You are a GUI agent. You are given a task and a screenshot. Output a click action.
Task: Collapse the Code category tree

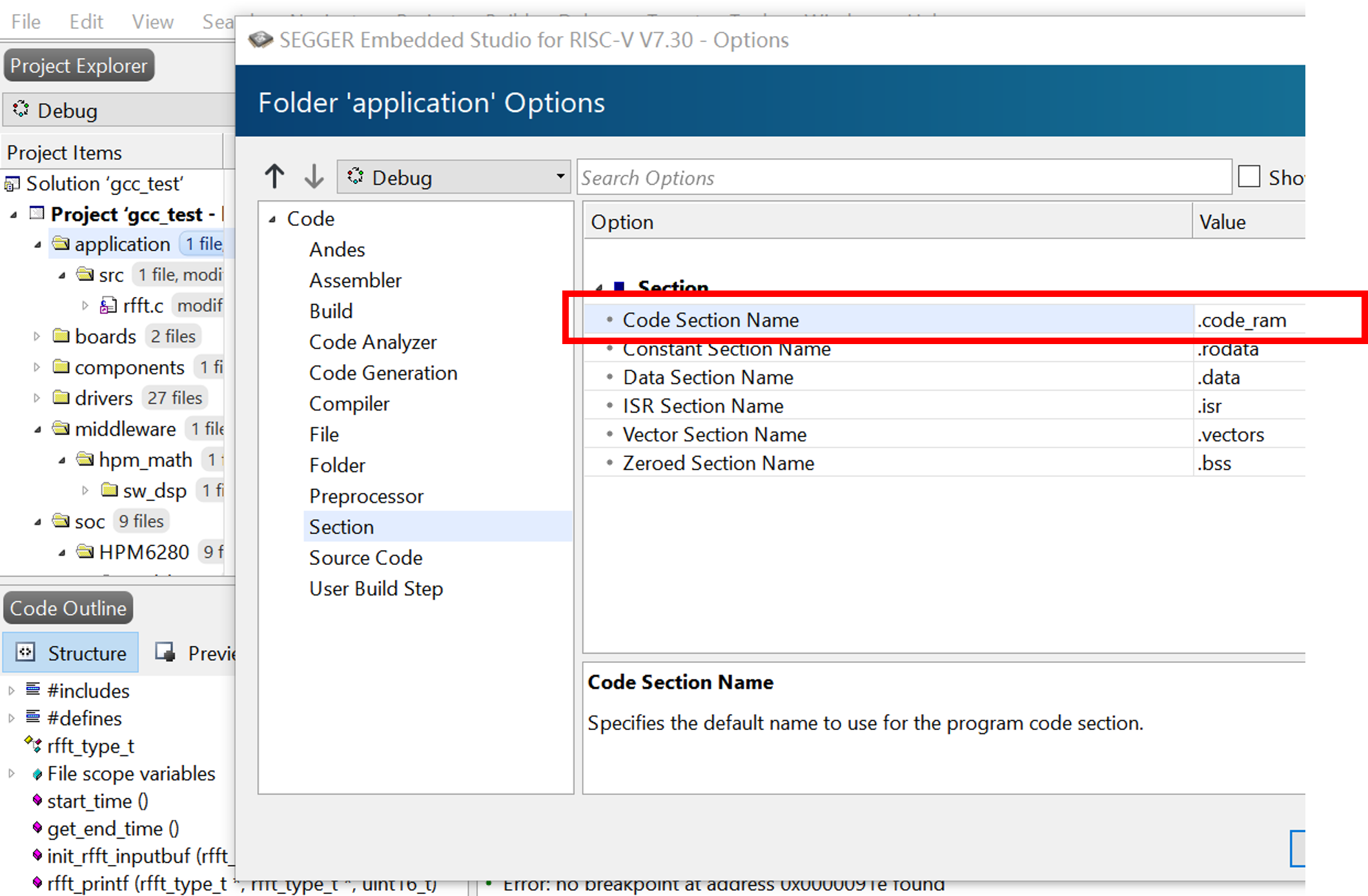tap(272, 219)
